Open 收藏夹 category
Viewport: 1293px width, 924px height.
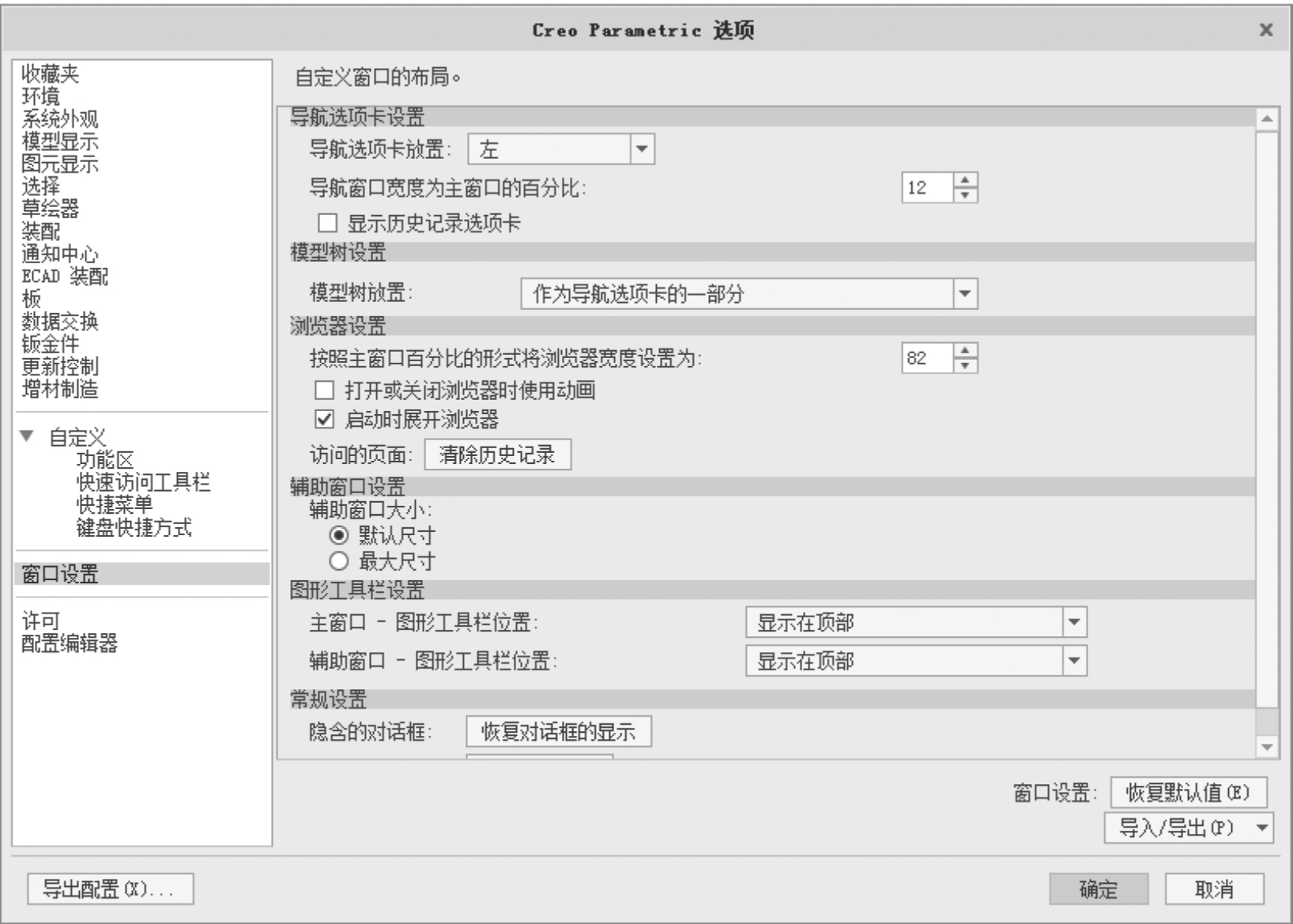[x=50, y=74]
